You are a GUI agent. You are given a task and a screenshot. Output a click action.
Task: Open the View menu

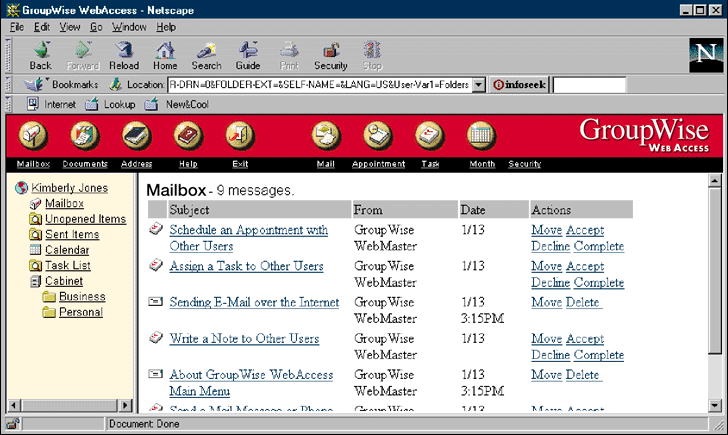70,27
